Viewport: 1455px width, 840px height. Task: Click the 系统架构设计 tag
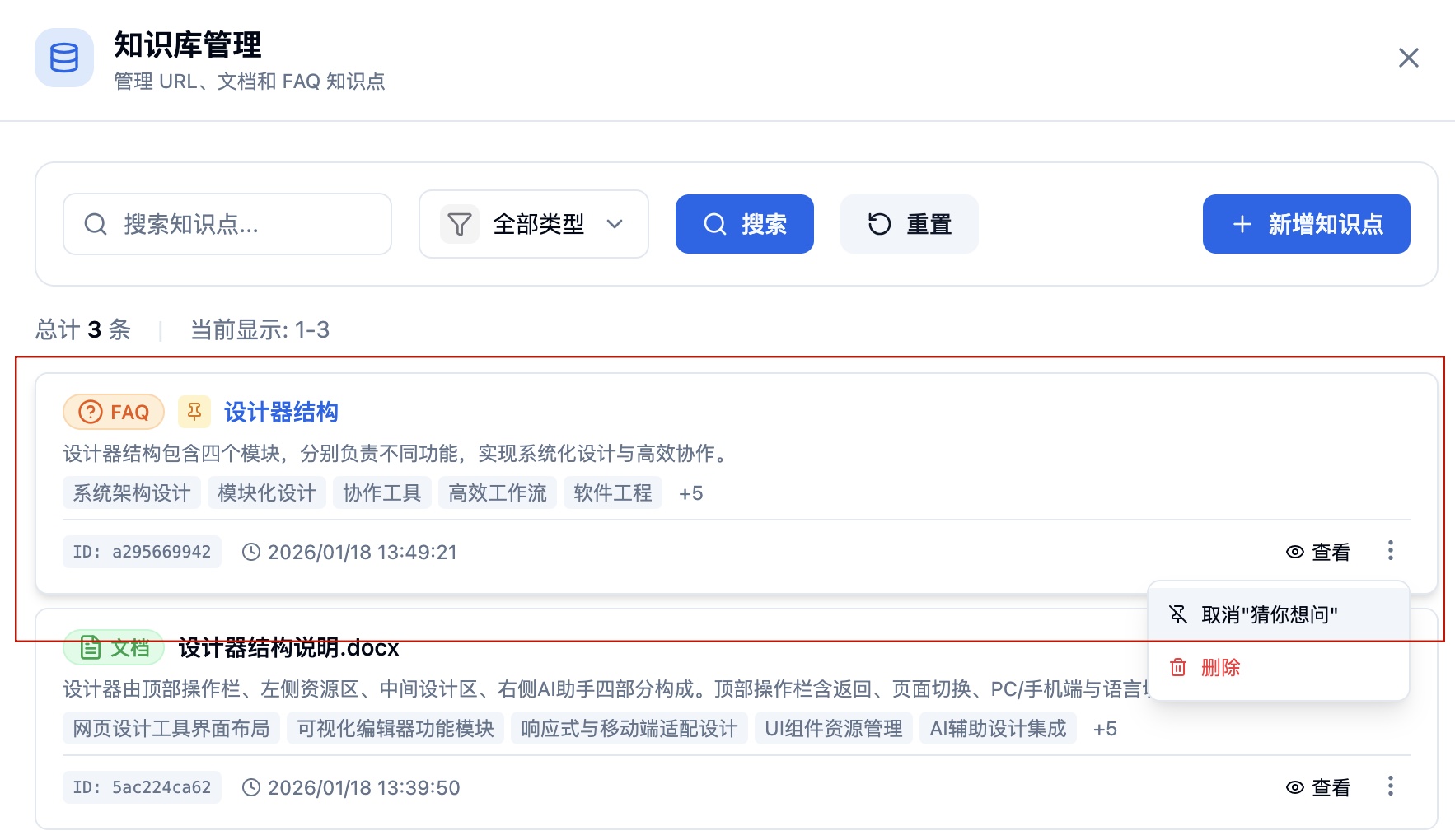point(132,493)
